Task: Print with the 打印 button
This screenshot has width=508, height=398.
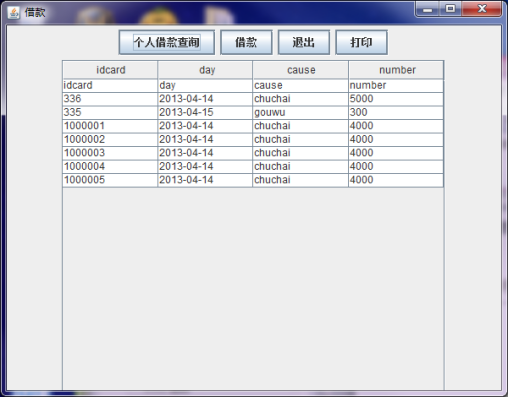Action: point(361,42)
